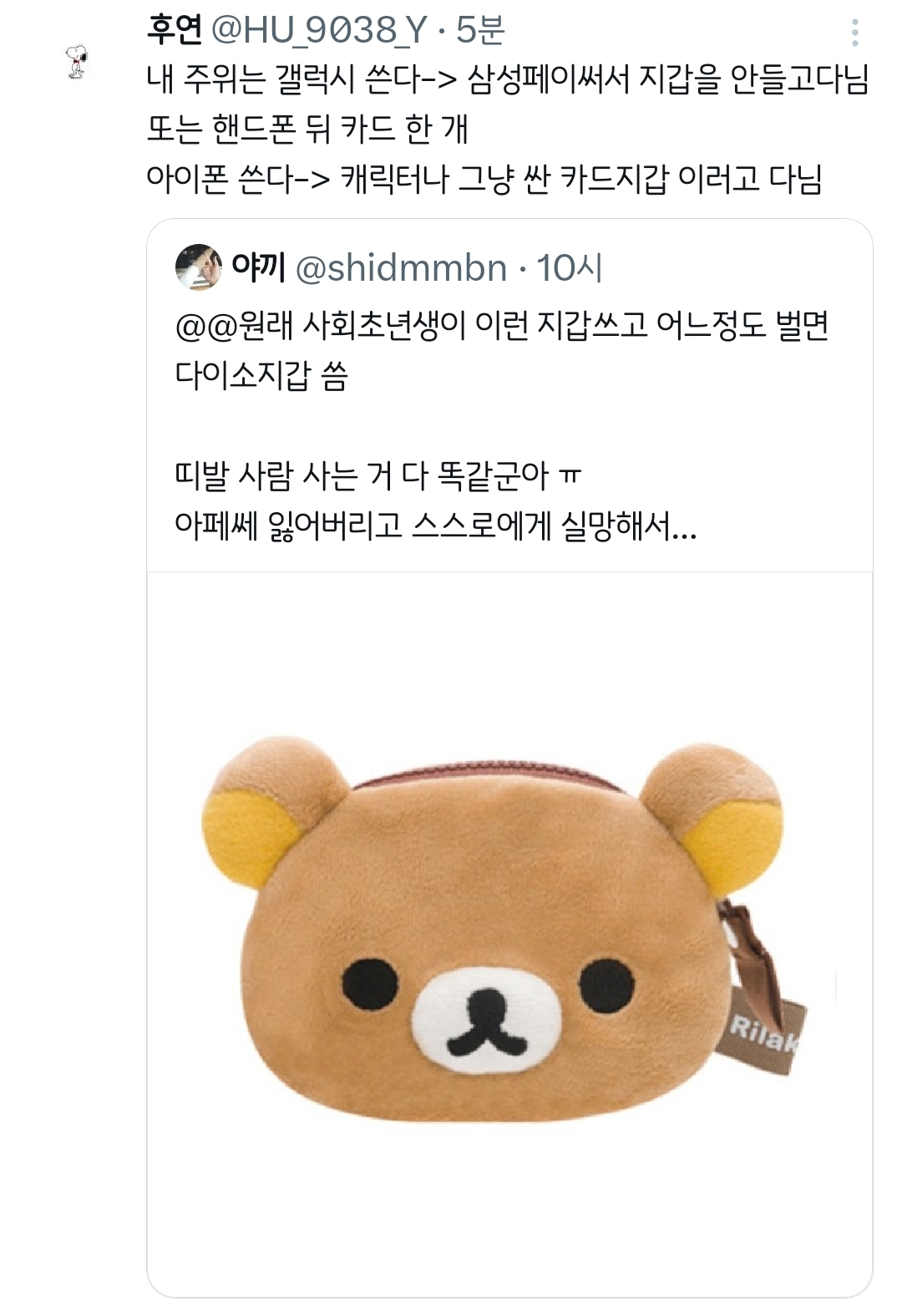Image resolution: width=902 pixels, height=1316 pixels.
Task: Open quoted text starting @@원래 사회초년생이
Action: point(502,326)
